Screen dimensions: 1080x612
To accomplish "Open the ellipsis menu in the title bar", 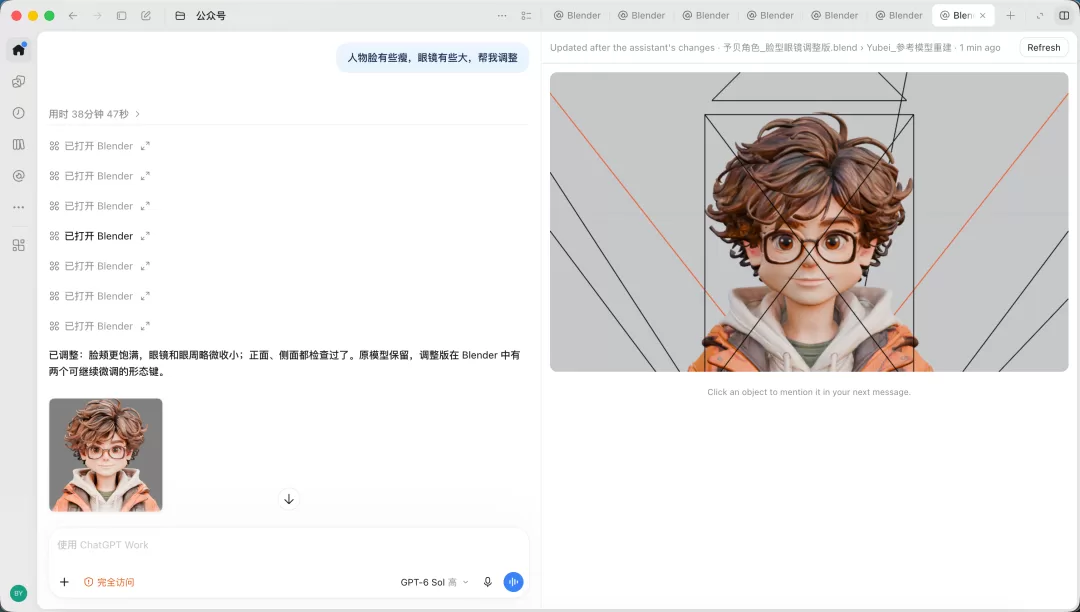I will click(x=502, y=15).
